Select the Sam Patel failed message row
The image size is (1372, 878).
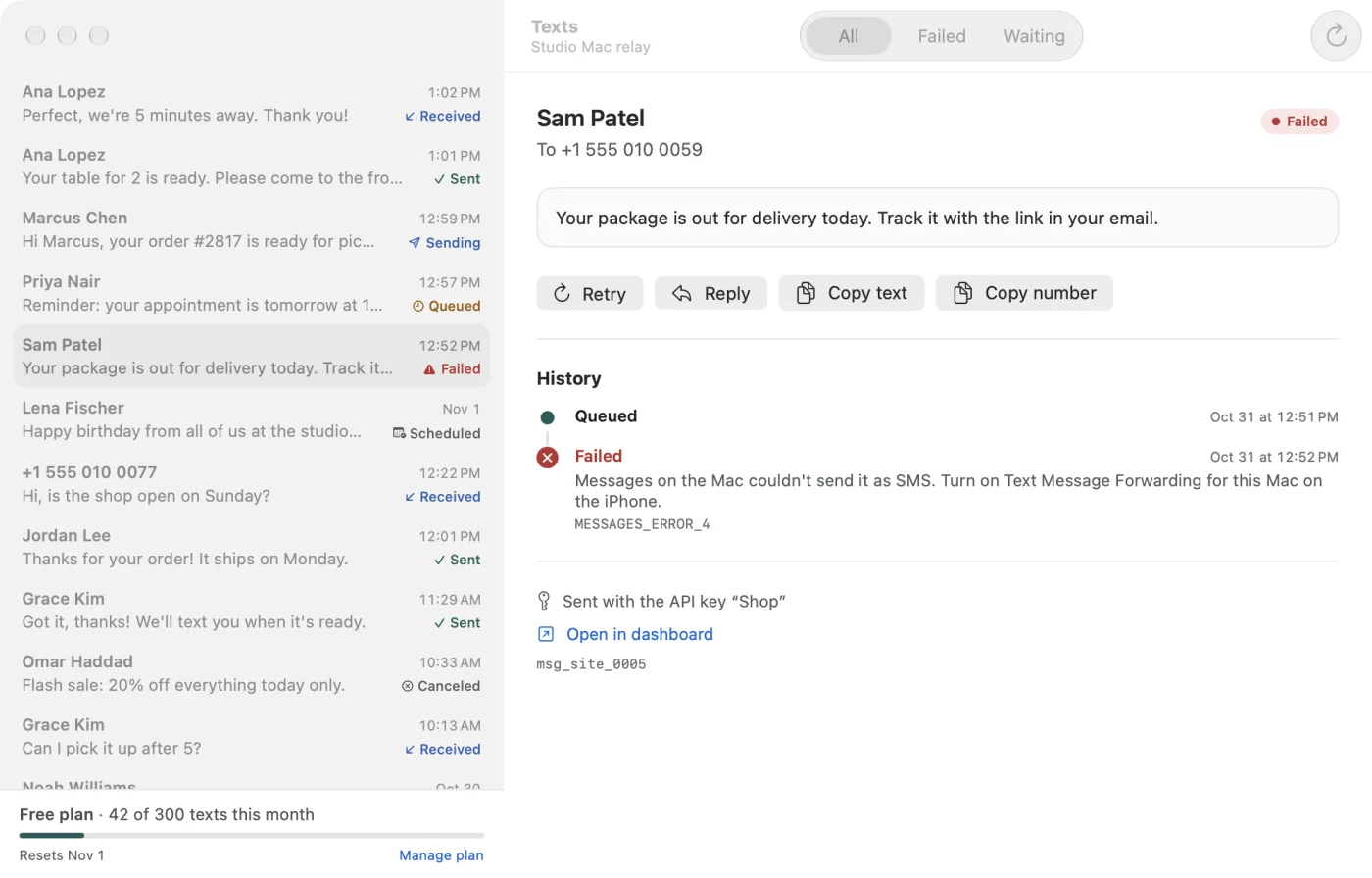(251, 357)
